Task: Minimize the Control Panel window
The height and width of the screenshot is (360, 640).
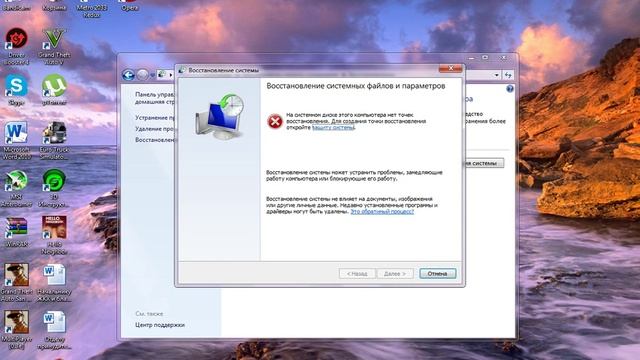Action: pyautogui.click(x=472, y=58)
